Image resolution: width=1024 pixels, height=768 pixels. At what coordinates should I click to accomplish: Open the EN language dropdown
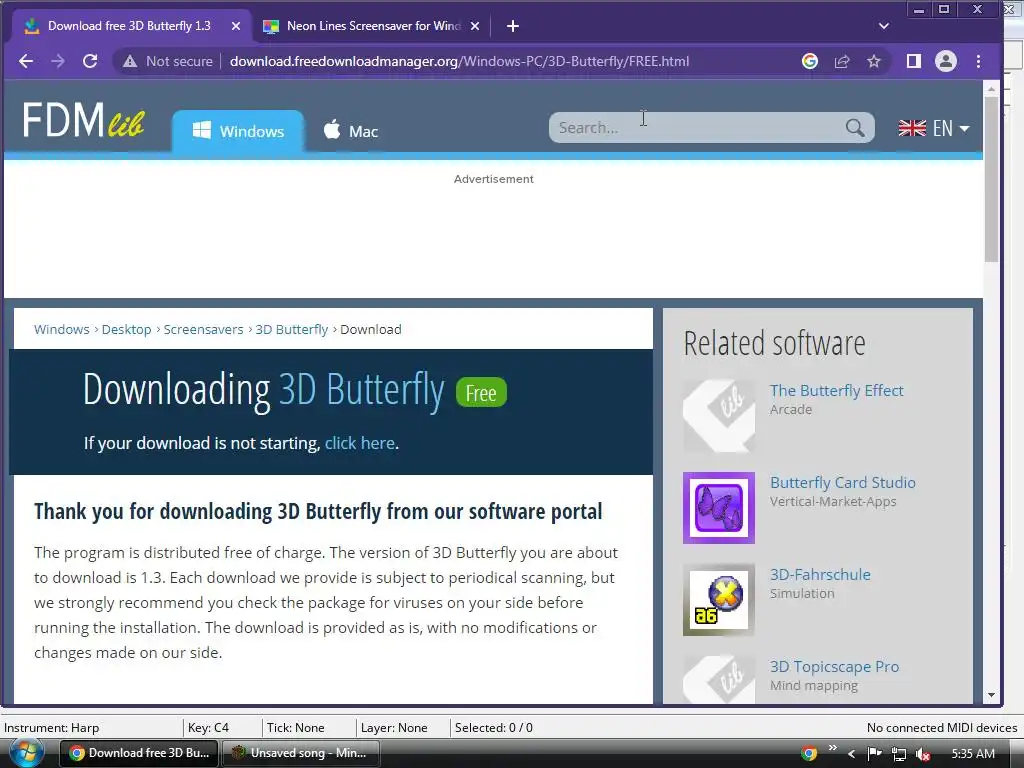[x=934, y=128]
